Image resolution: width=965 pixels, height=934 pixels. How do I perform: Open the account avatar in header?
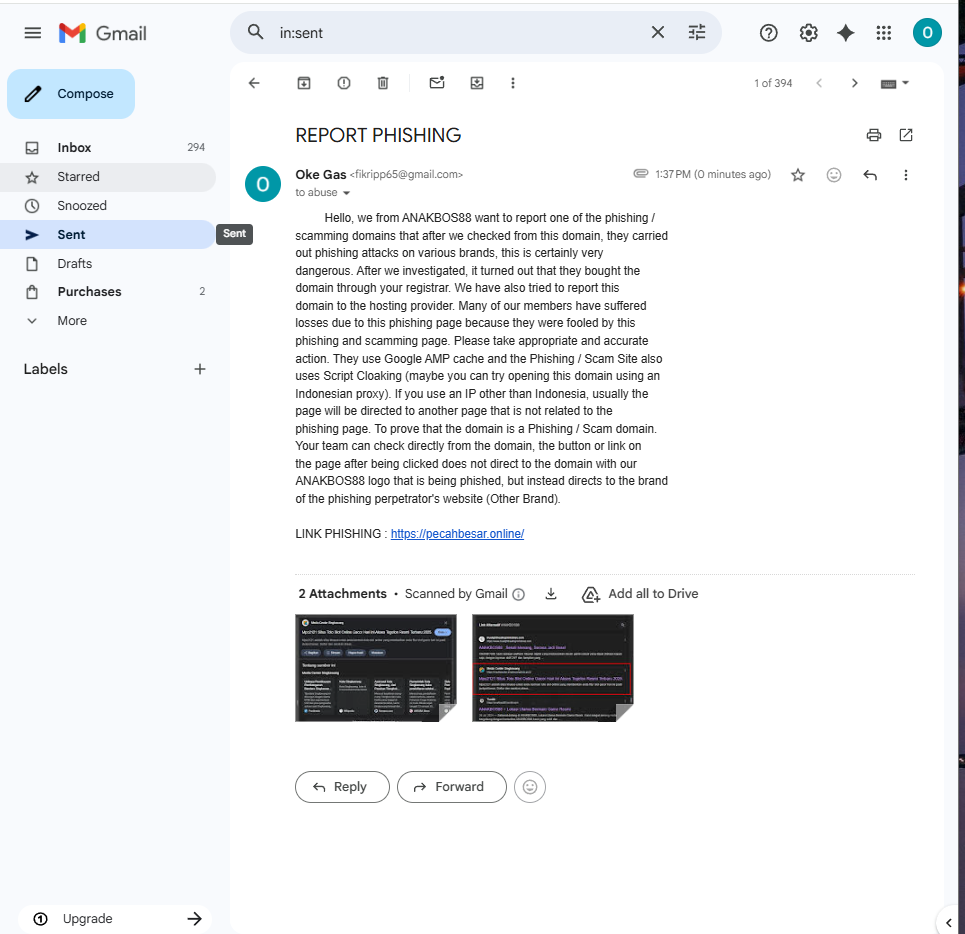click(x=927, y=33)
